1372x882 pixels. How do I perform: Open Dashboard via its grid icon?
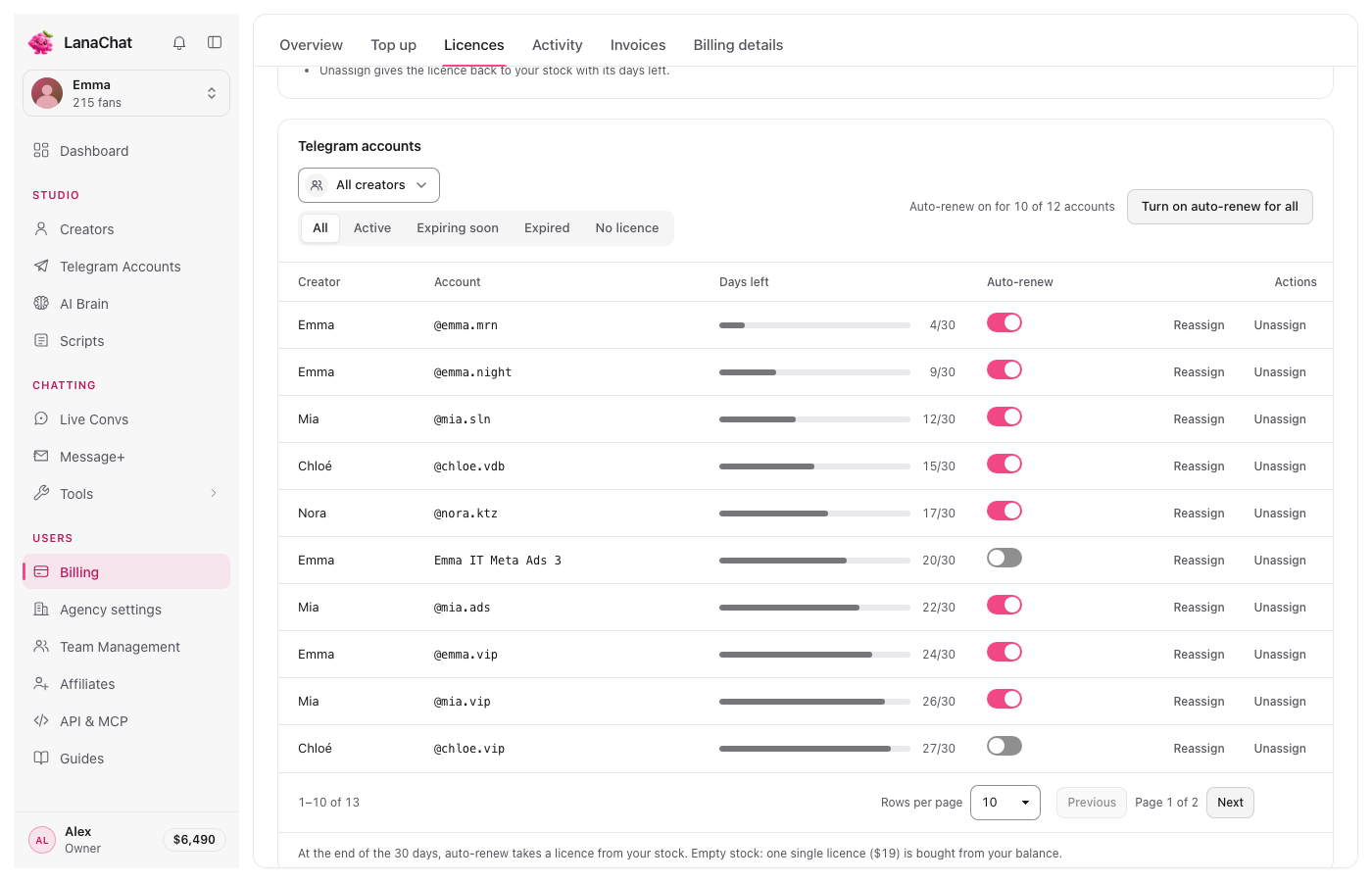41,150
